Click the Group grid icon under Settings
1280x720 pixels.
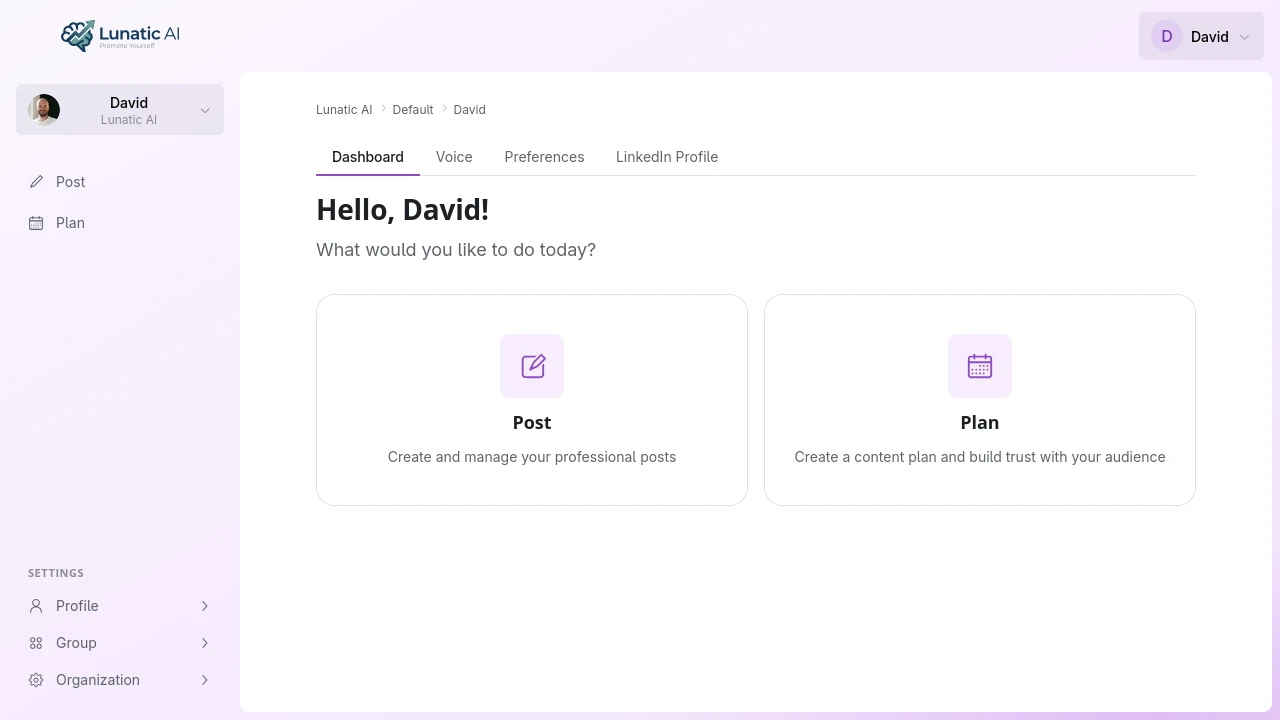tap(35, 642)
